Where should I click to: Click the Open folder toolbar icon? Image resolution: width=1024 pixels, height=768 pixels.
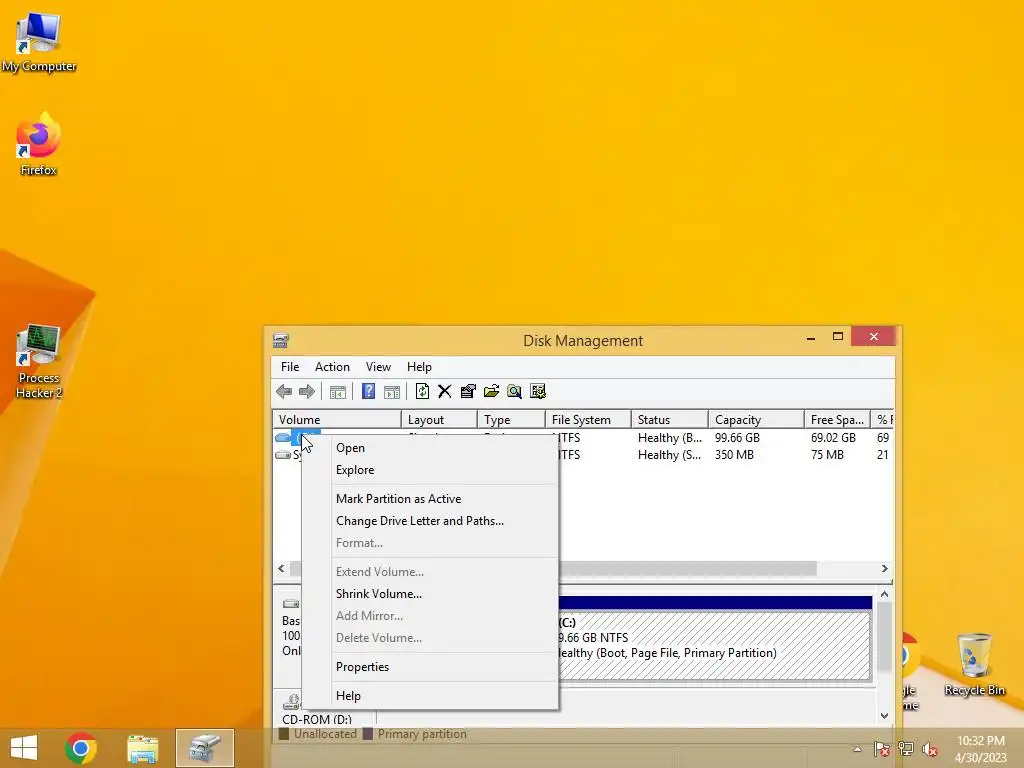coord(491,391)
